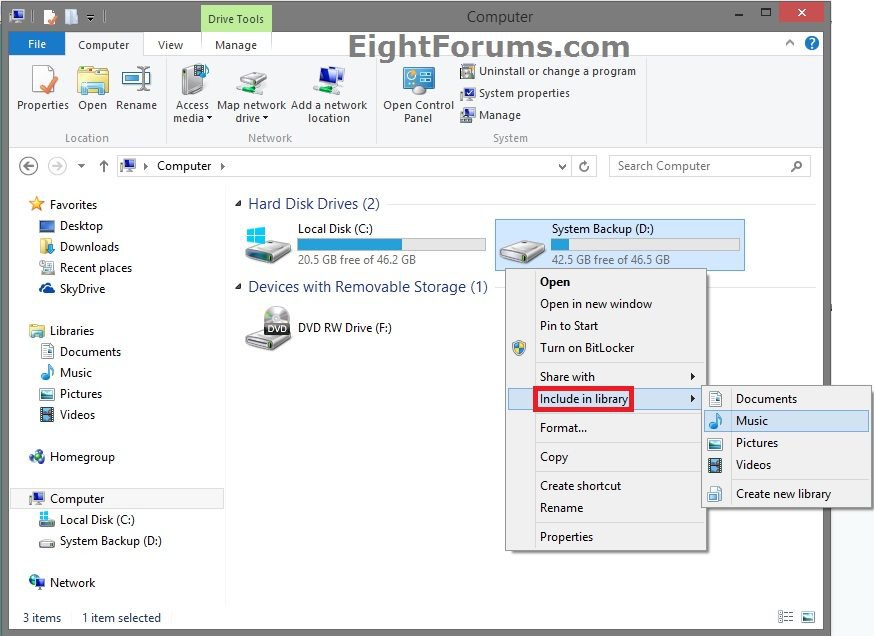Refresh the Computer view
The image size is (874, 636).
[584, 166]
